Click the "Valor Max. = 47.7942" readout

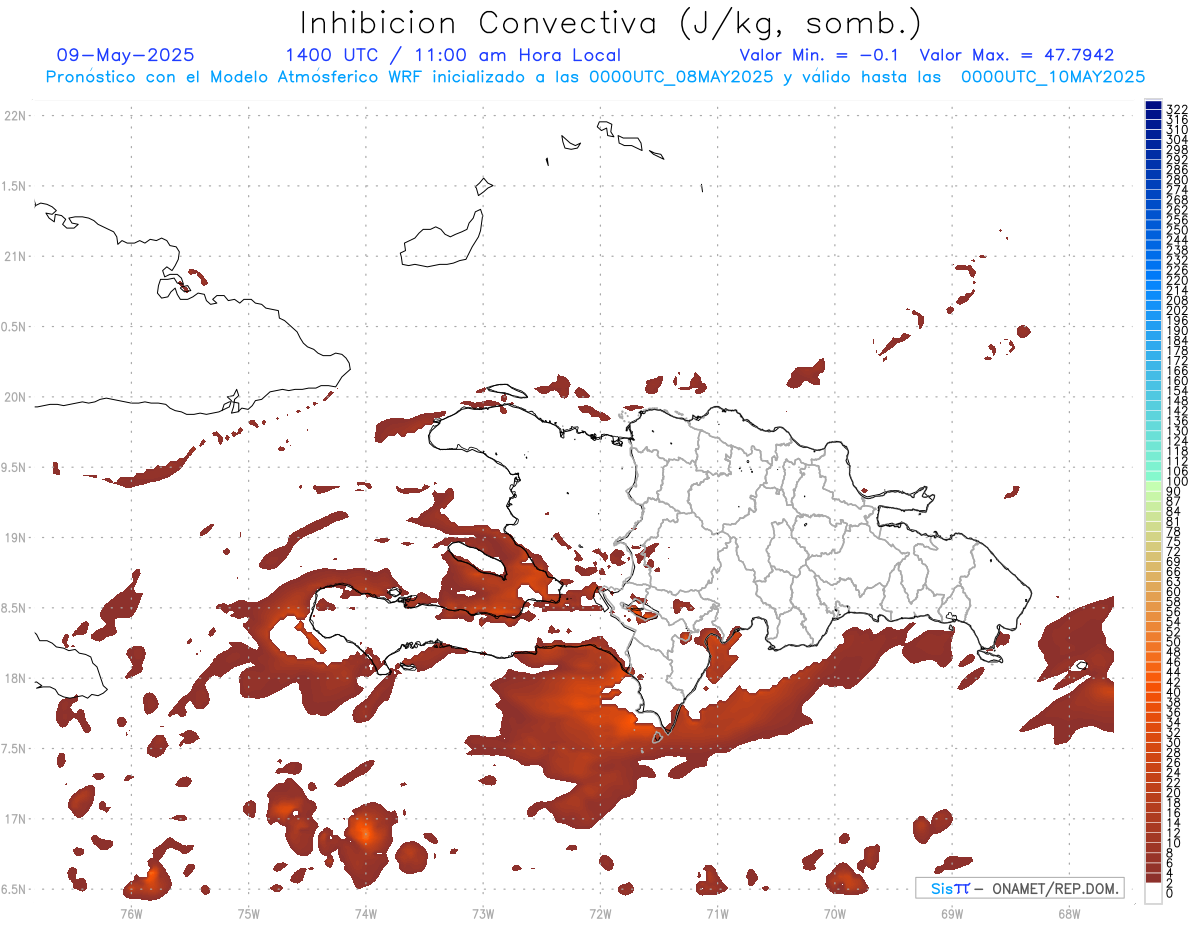[1017, 55]
